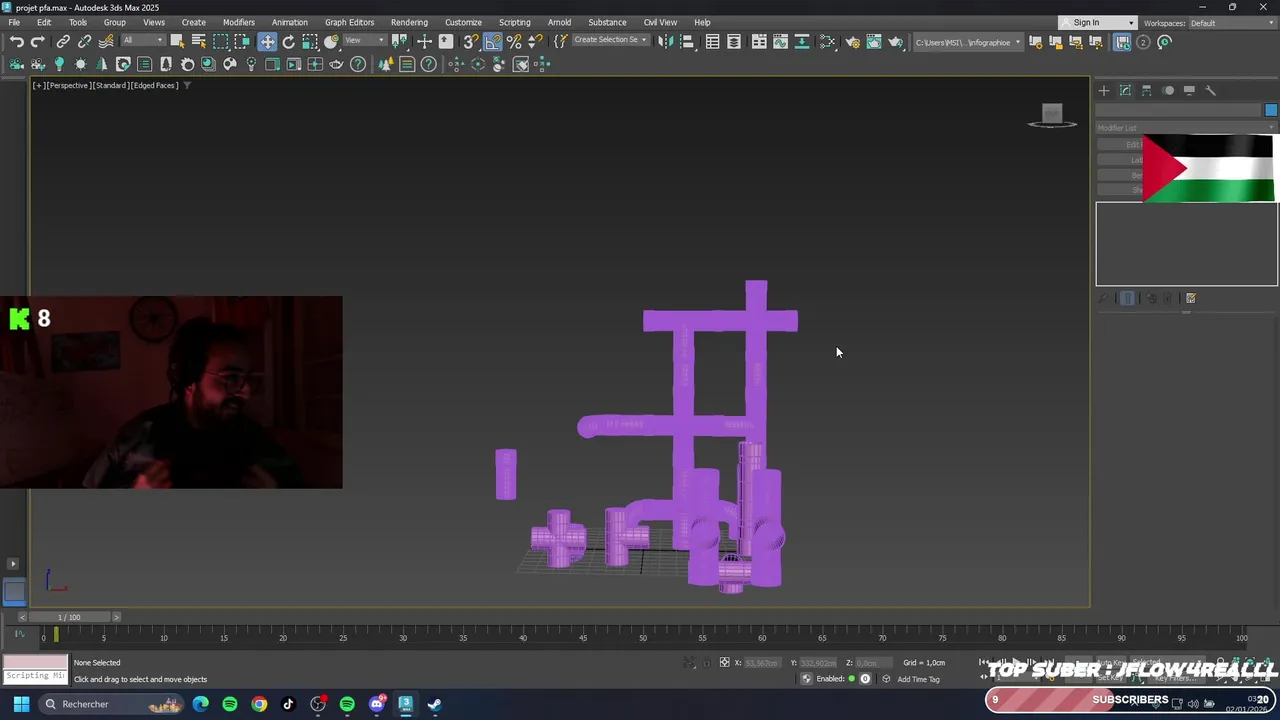Switch to the Hierarchy command panel tab

(x=1147, y=90)
